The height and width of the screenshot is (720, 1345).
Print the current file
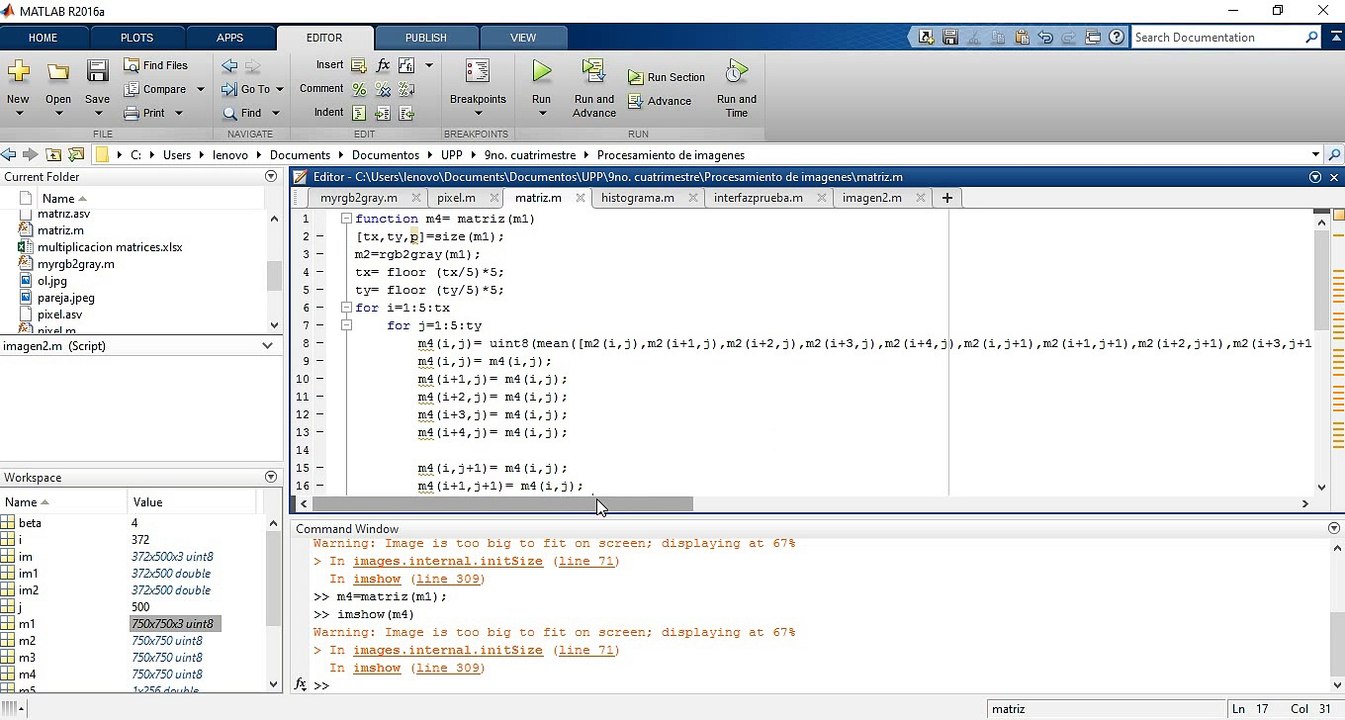pyautogui.click(x=145, y=113)
